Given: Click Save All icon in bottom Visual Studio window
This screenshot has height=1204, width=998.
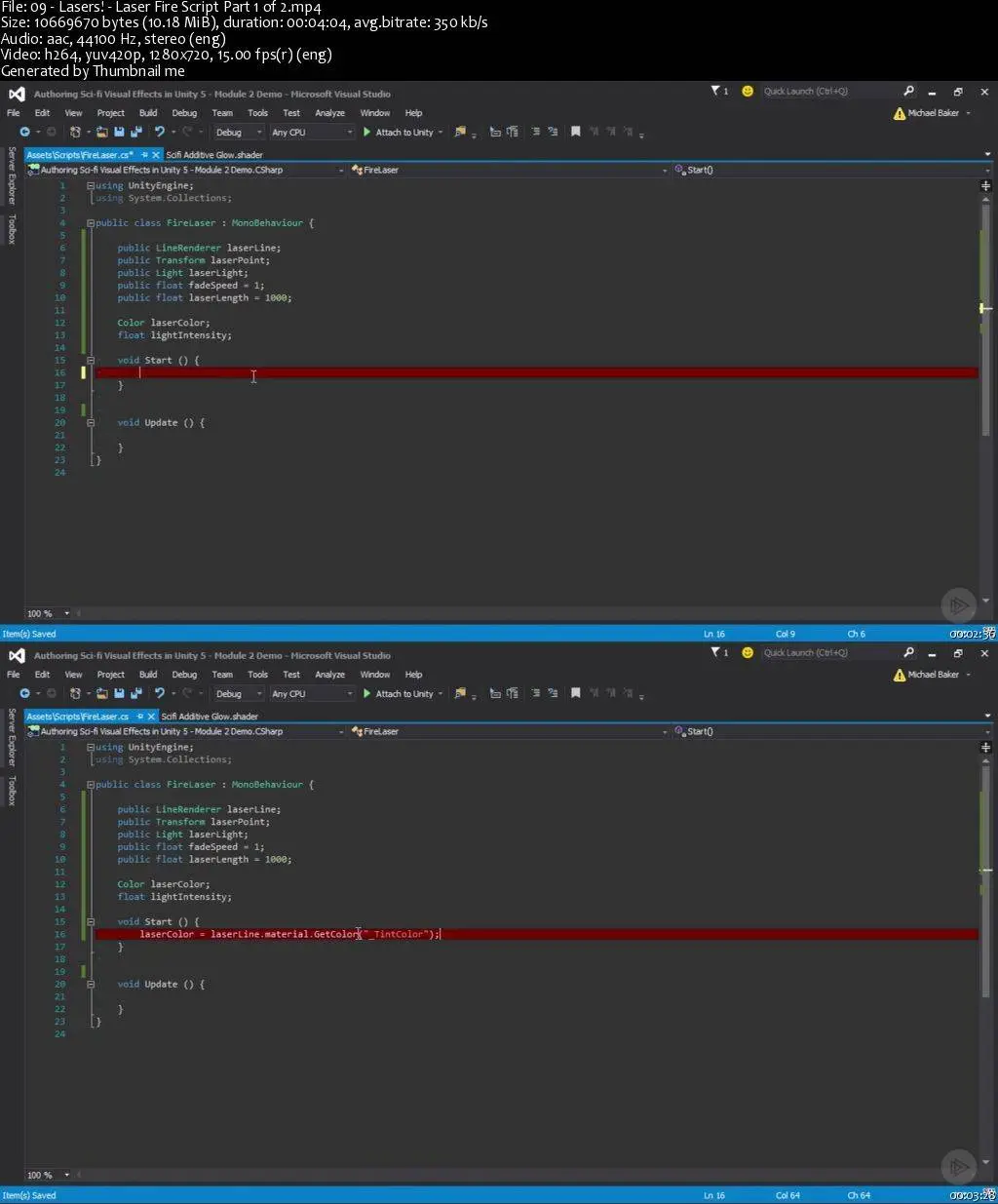Looking at the screenshot, I should tap(134, 693).
